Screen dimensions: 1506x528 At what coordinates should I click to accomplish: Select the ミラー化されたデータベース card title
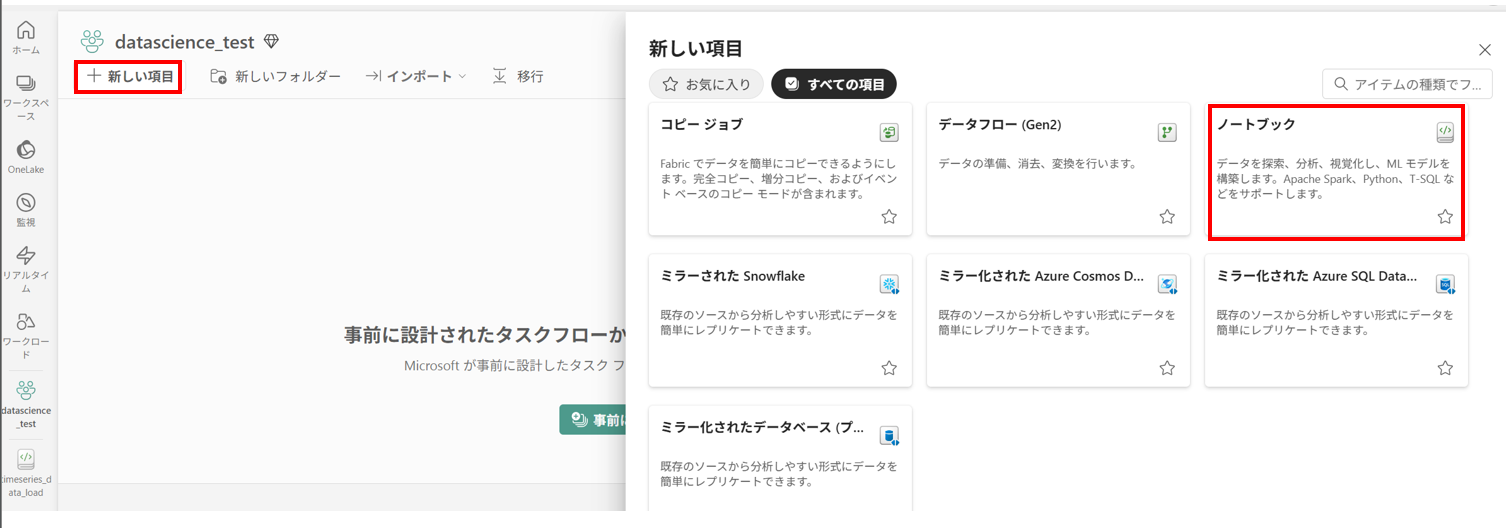point(761,427)
